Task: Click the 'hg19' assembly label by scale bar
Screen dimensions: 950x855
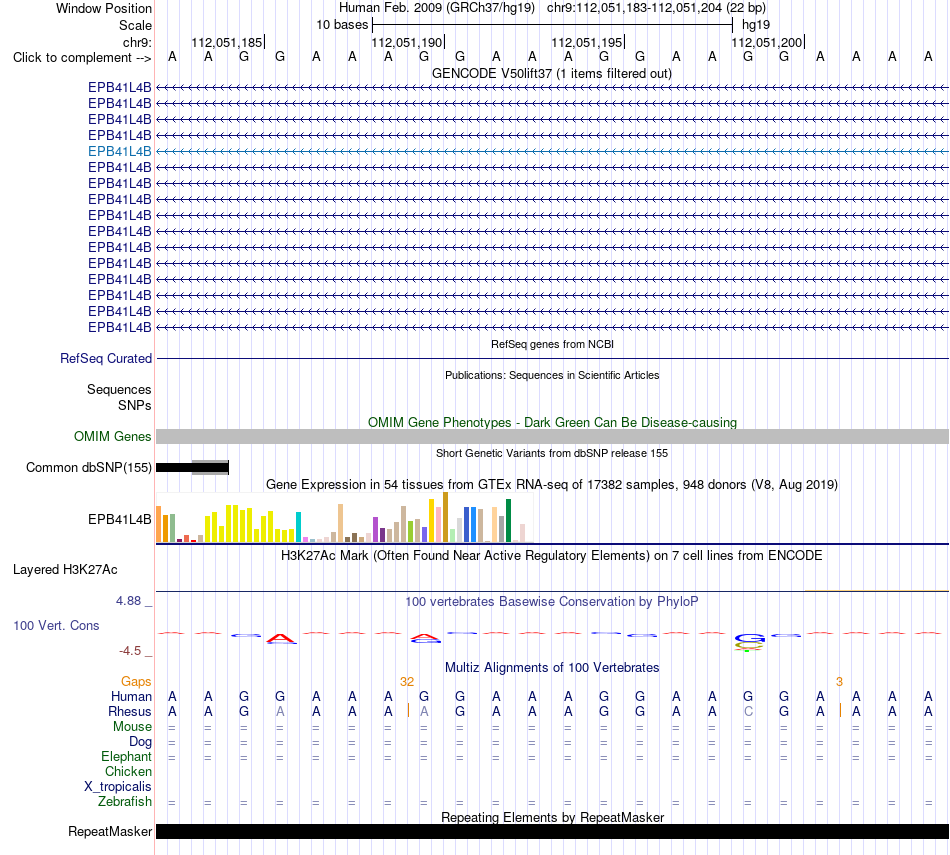Action: tap(756, 25)
